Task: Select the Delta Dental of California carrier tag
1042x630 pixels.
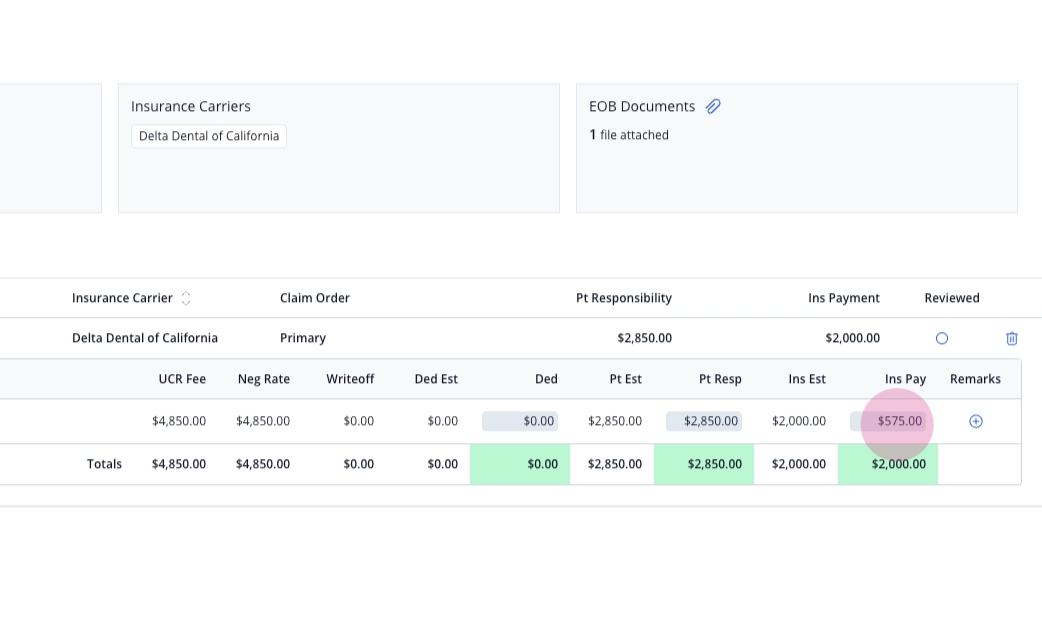Action: (x=209, y=136)
